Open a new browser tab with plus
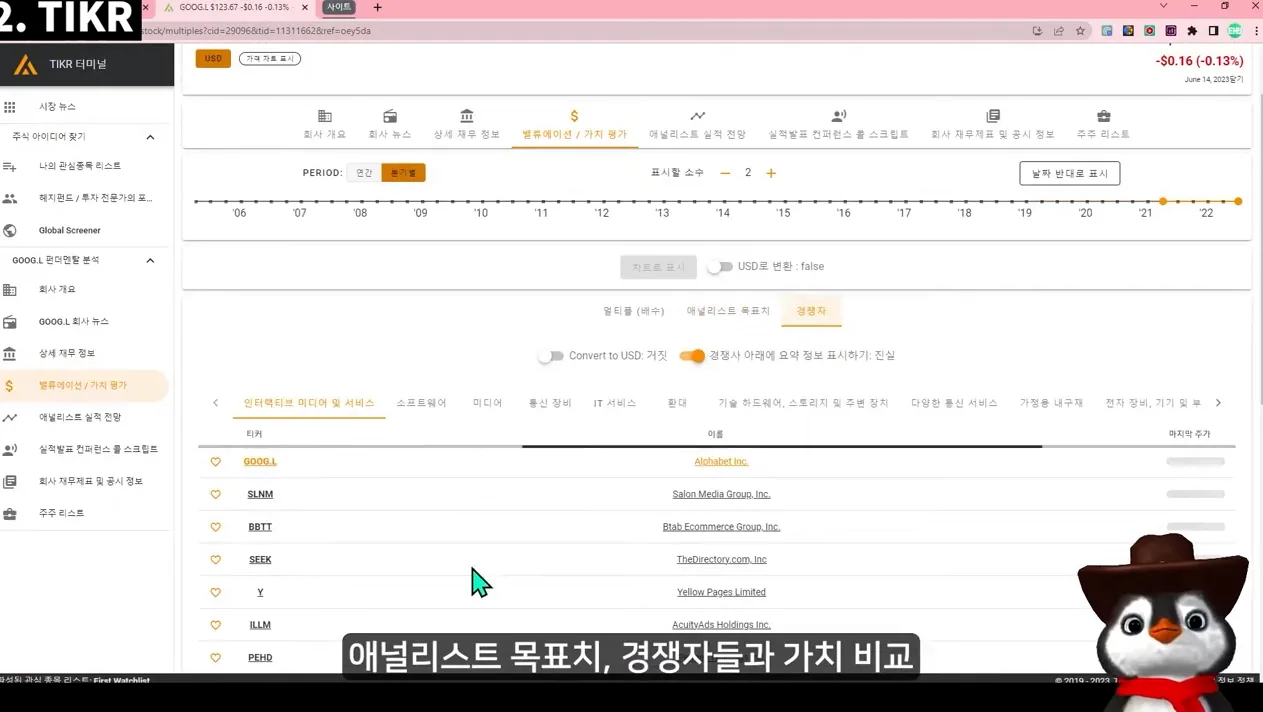1263x712 pixels. 377,7
